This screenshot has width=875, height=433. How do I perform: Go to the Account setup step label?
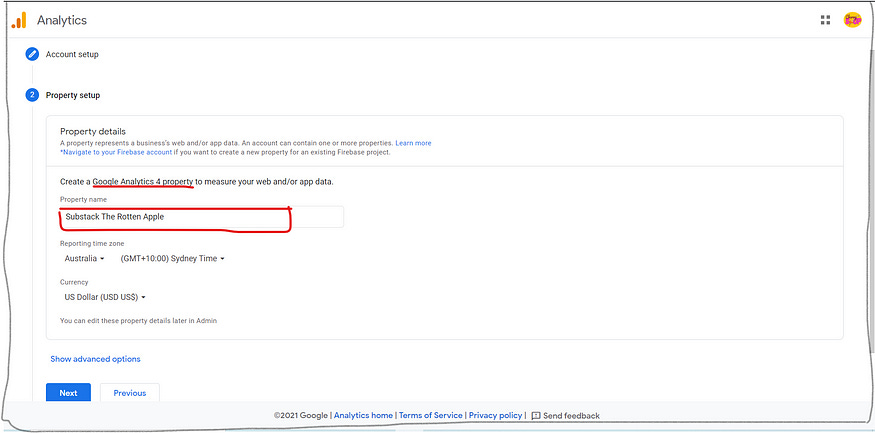pyautogui.click(x=72, y=54)
